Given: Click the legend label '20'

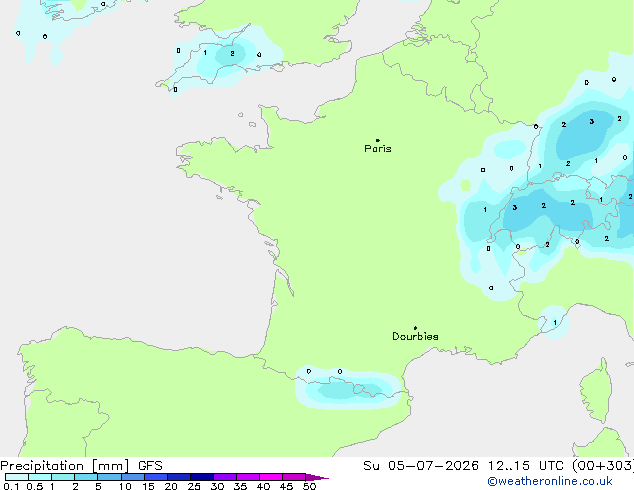Looking at the screenshot, I should (171, 486).
